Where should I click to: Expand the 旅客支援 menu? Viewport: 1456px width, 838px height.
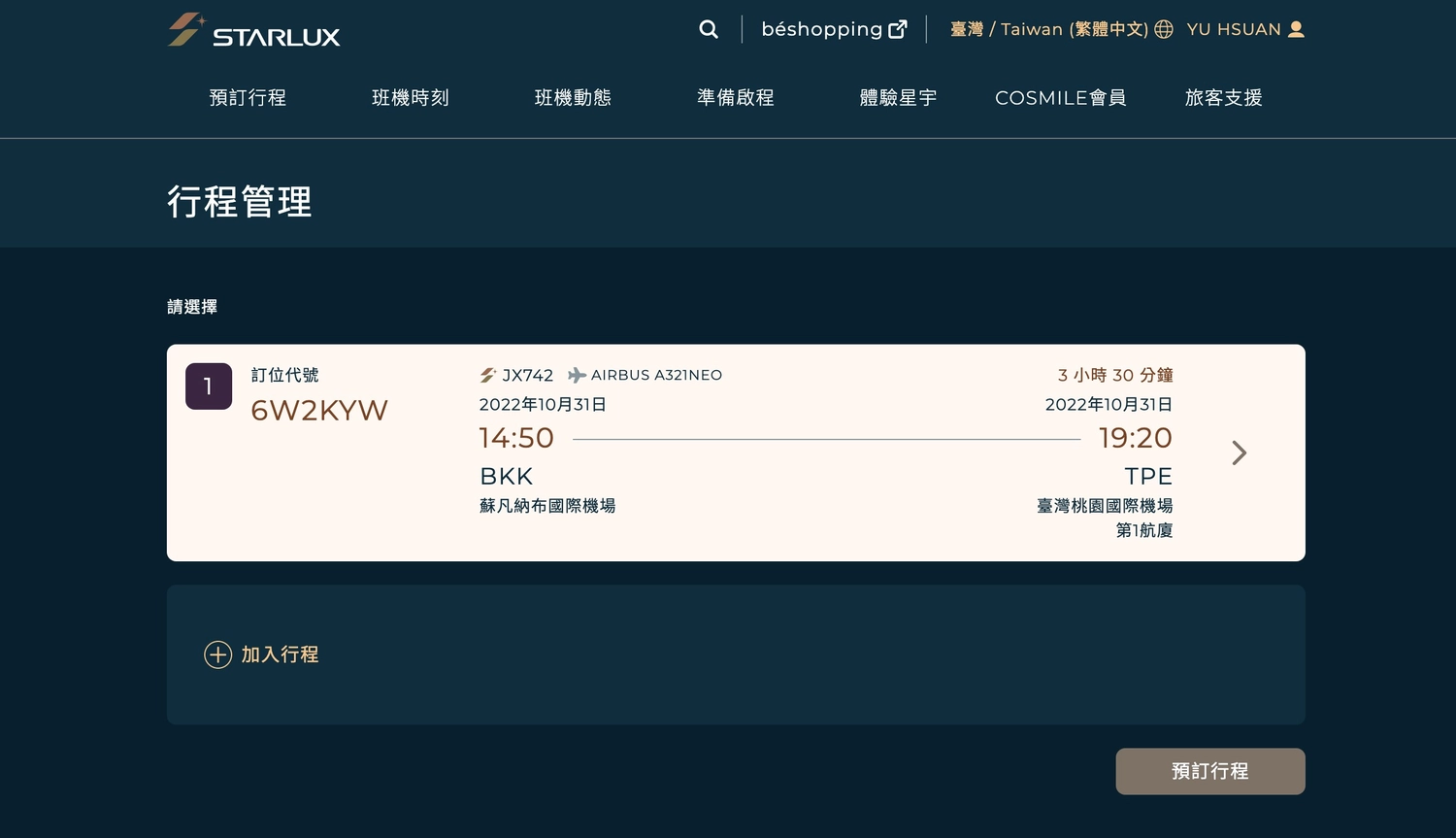[x=1223, y=98]
